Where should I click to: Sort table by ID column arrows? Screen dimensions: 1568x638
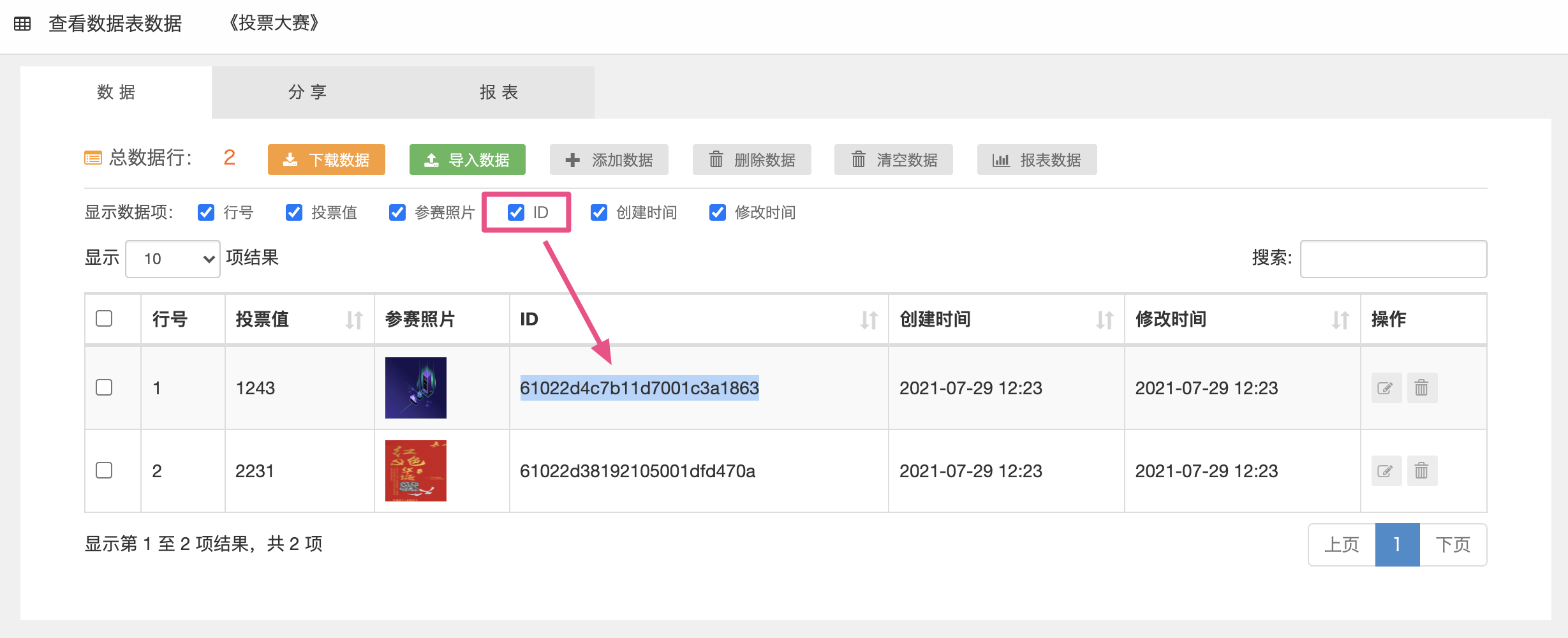coord(868,320)
